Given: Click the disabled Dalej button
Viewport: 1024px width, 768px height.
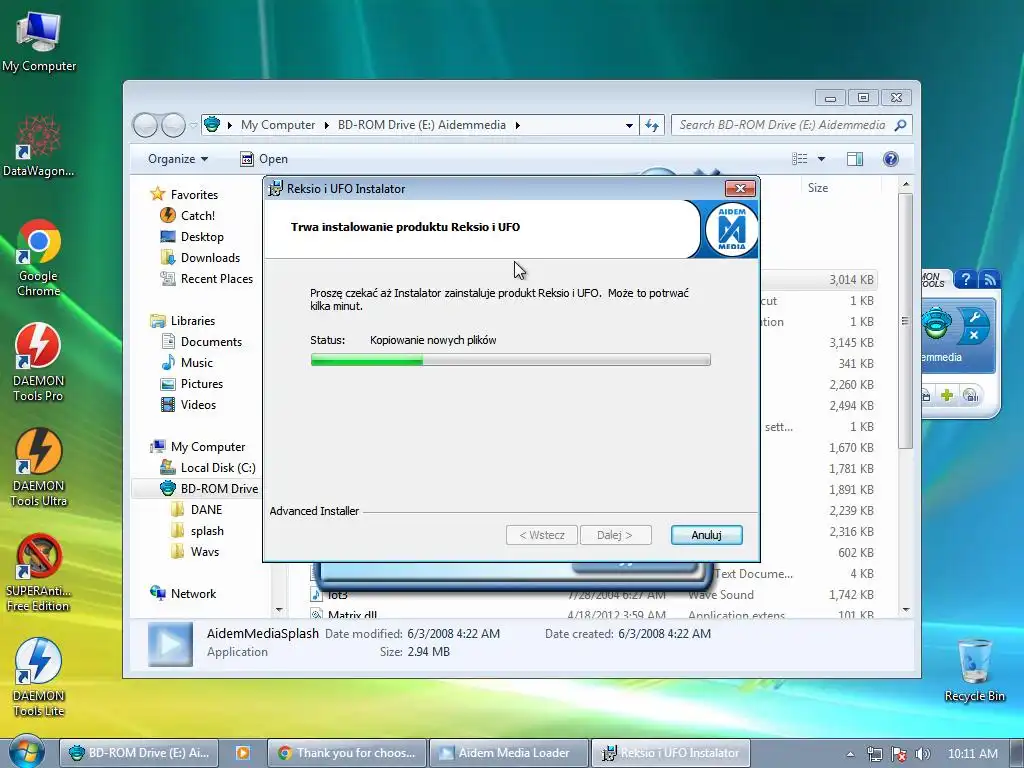Looking at the screenshot, I should coord(615,535).
